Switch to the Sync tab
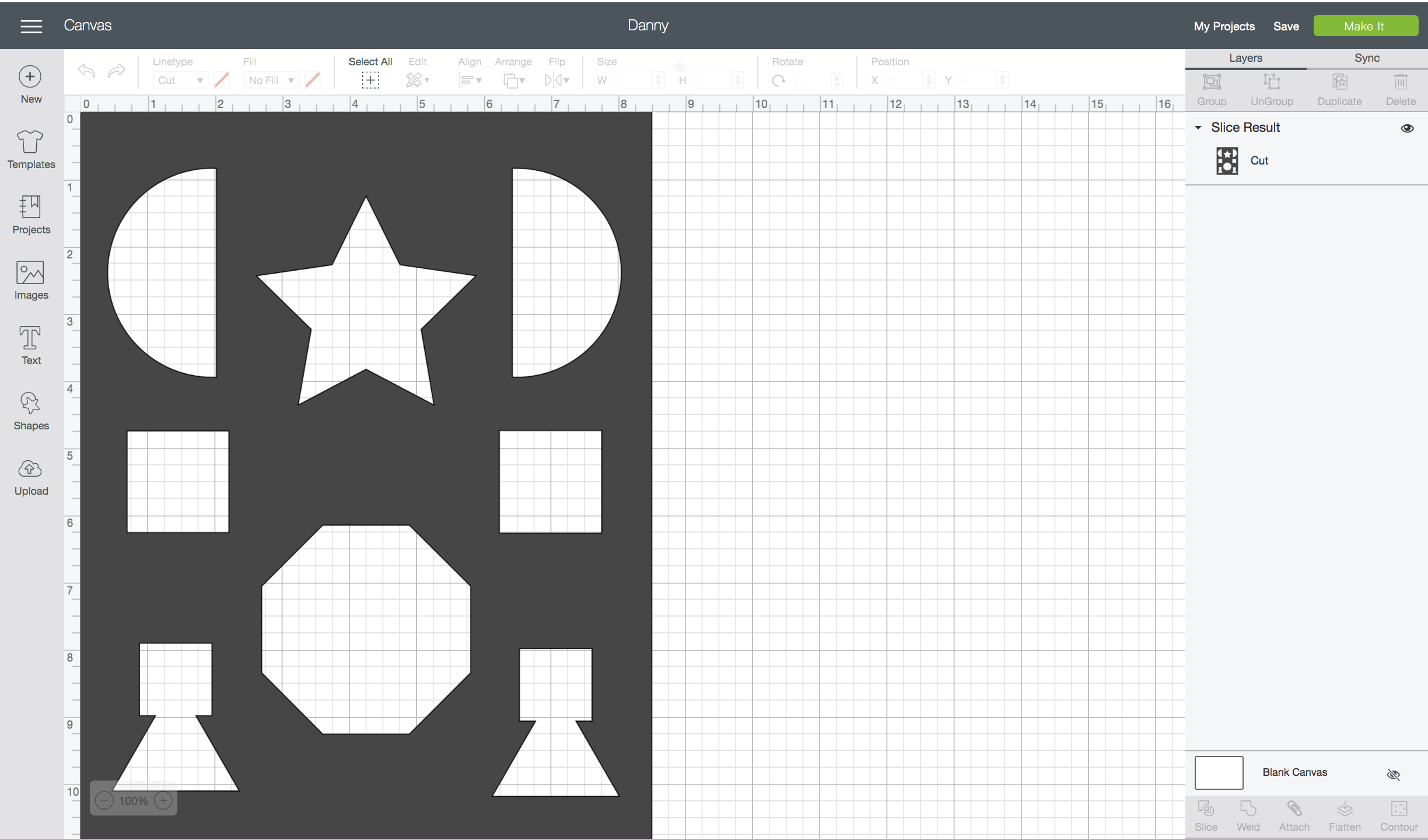 [x=1366, y=58]
